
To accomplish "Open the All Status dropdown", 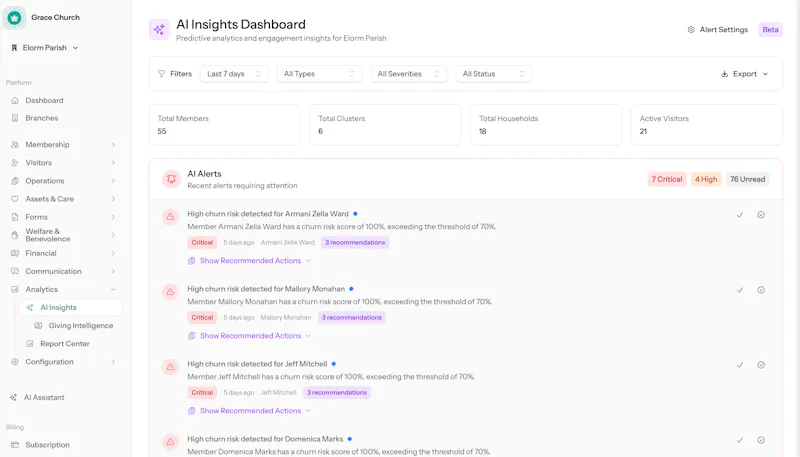I will pyautogui.click(x=494, y=74).
